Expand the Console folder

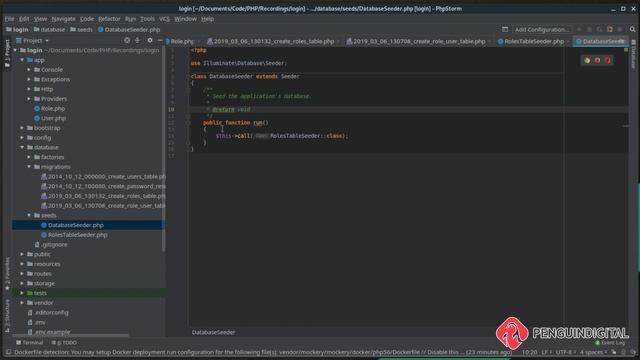click(x=29, y=70)
